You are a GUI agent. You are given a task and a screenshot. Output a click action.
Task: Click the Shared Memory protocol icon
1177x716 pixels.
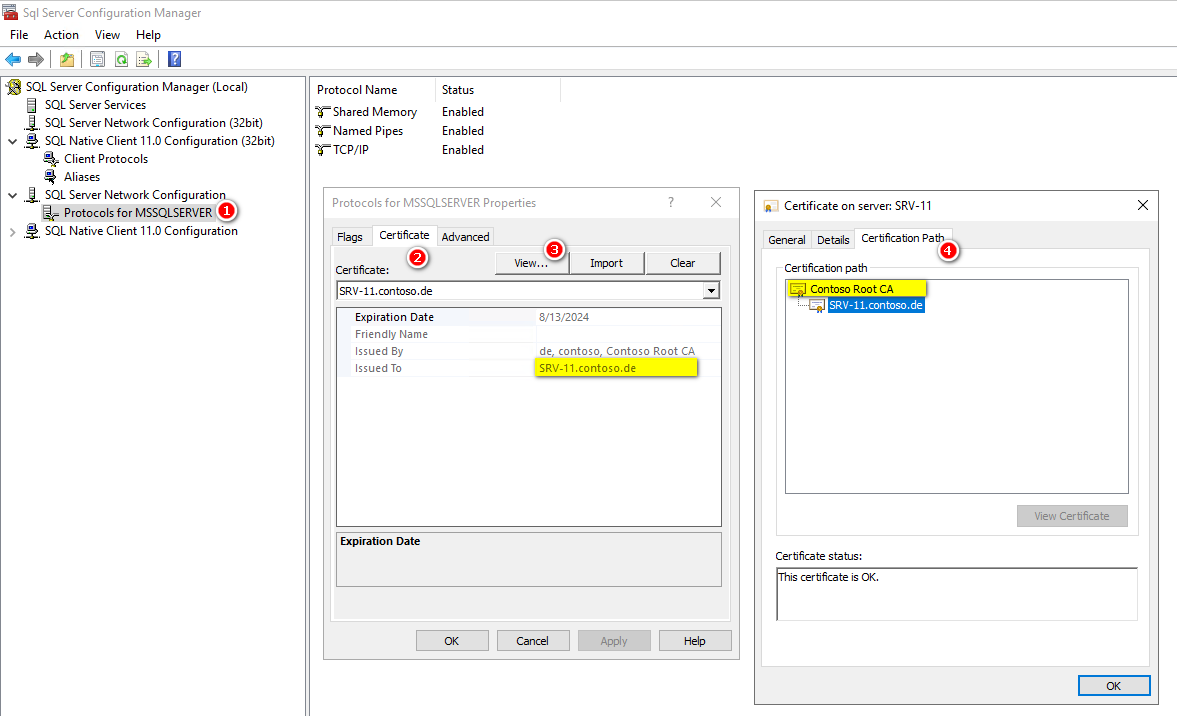click(323, 112)
